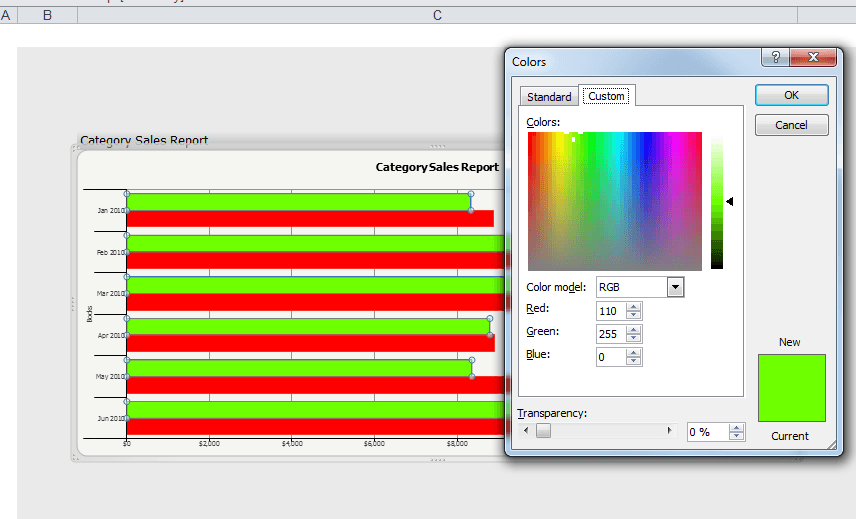This screenshot has height=519, width=856.
Task: Select the red Apr 2010 bar
Action: click(311, 343)
